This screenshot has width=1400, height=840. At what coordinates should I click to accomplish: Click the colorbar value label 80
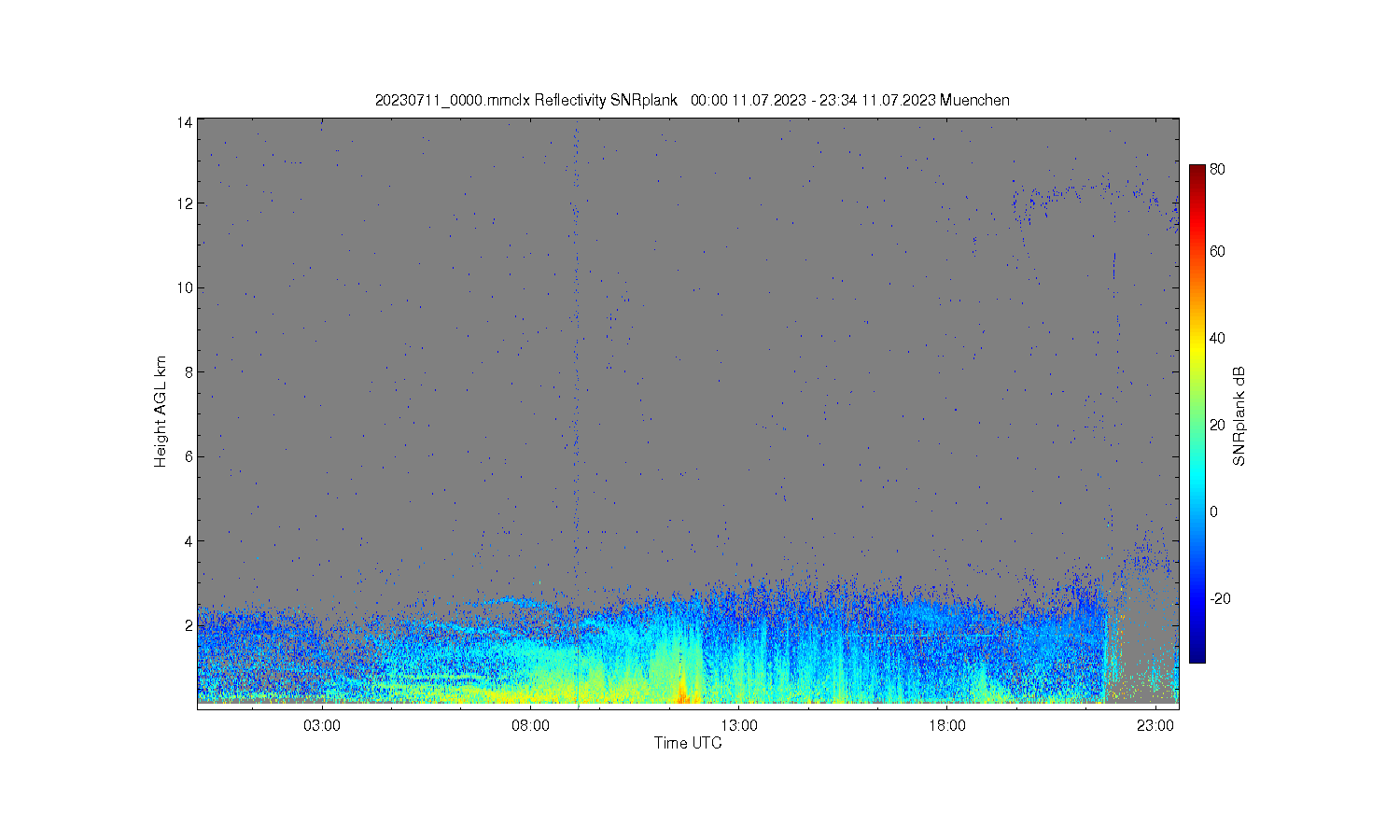point(1217,170)
